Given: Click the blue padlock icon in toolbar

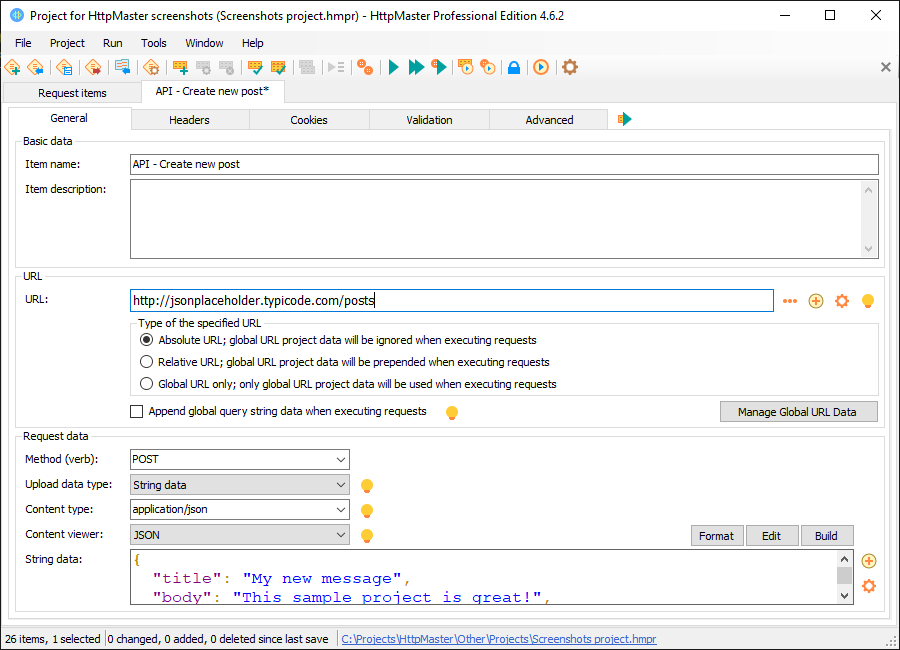Looking at the screenshot, I should coord(513,67).
